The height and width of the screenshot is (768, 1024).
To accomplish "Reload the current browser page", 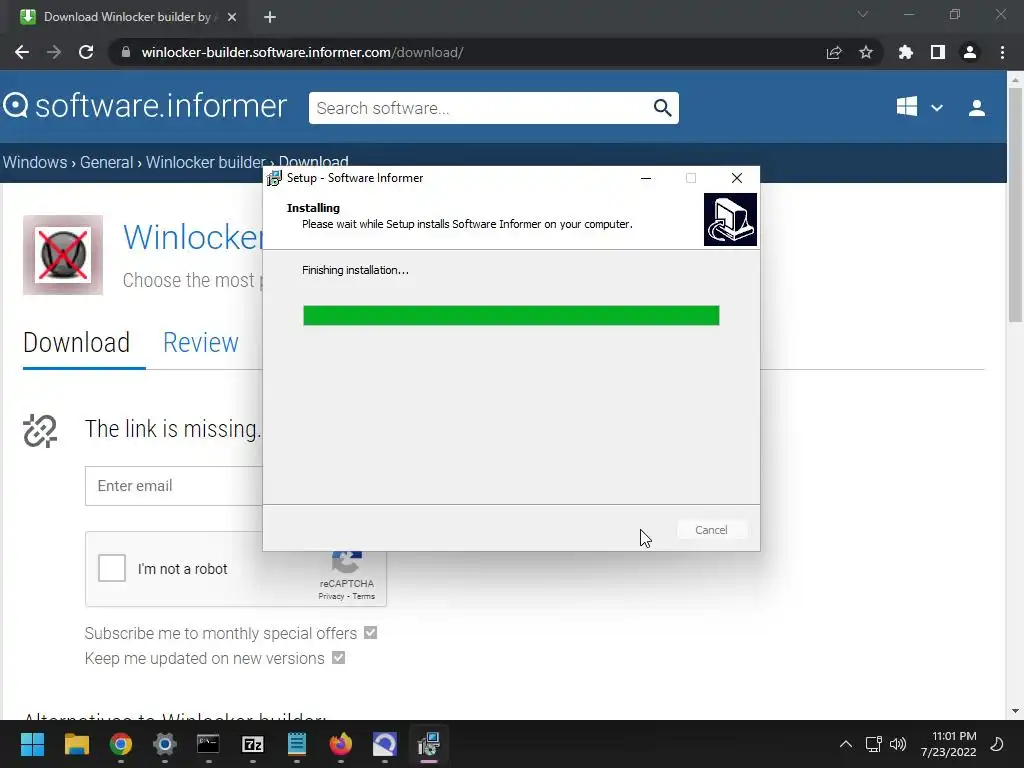I will pyautogui.click(x=86, y=52).
